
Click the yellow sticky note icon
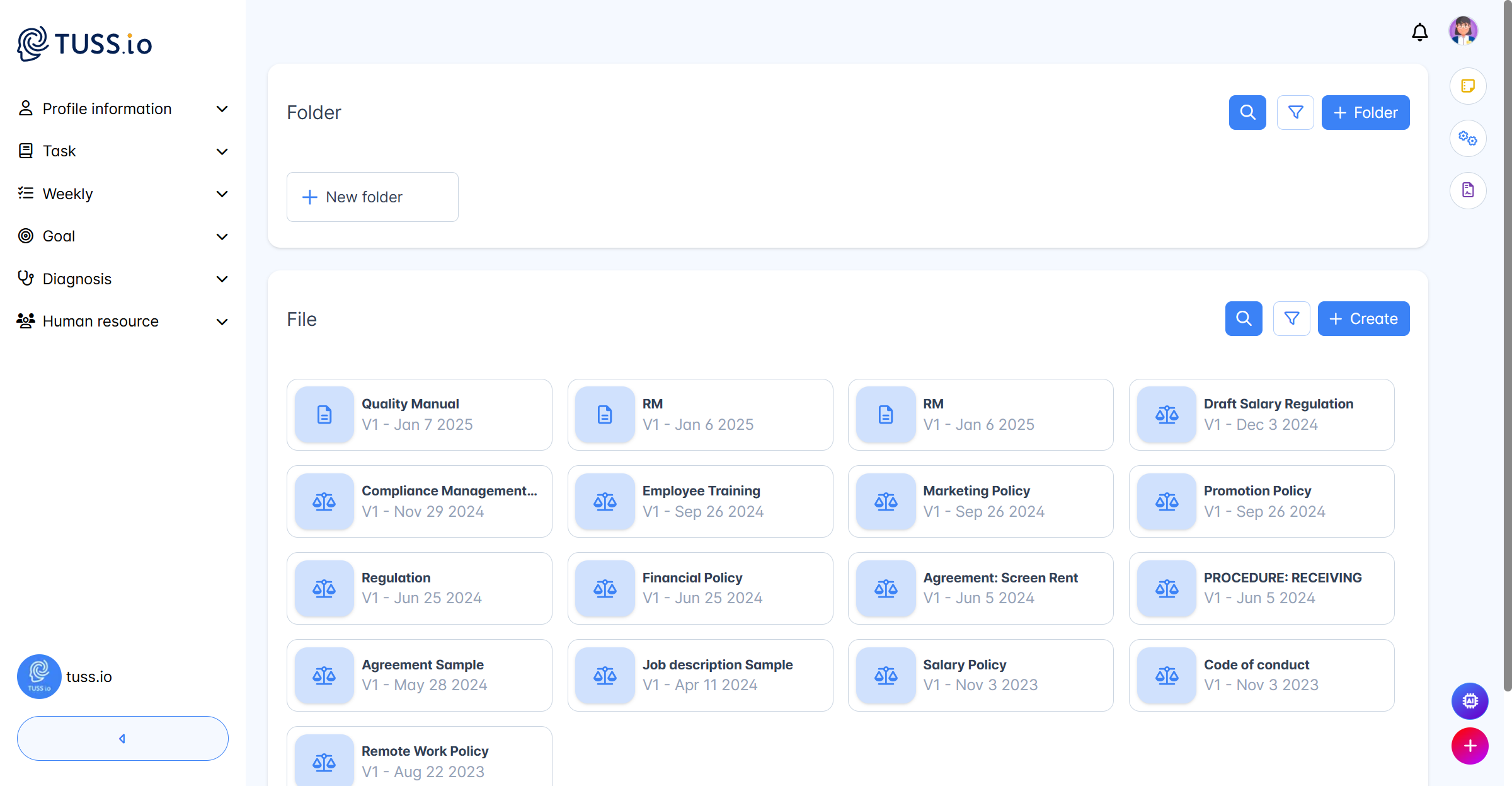click(1468, 86)
